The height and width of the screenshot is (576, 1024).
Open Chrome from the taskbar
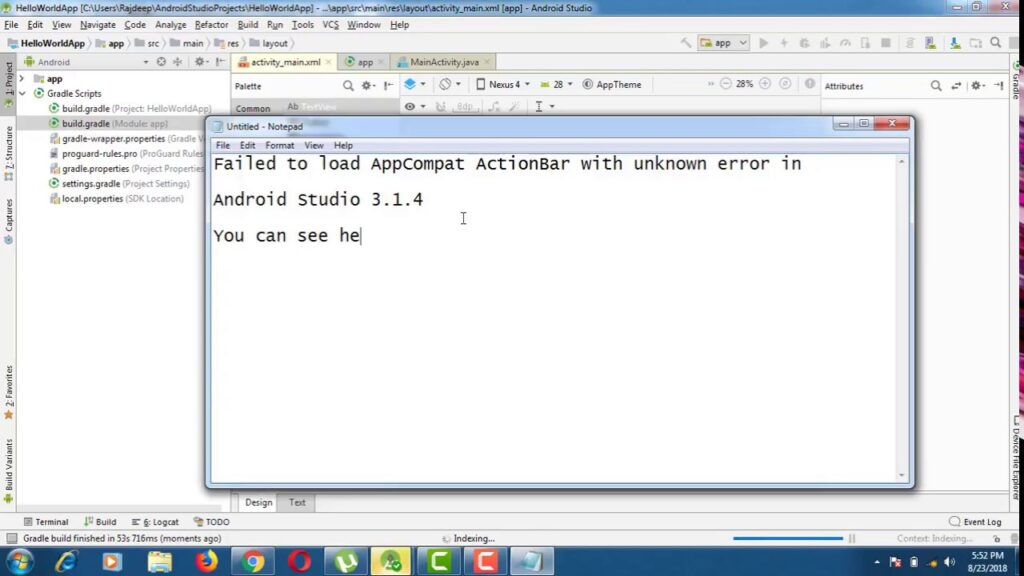pyautogui.click(x=252, y=561)
